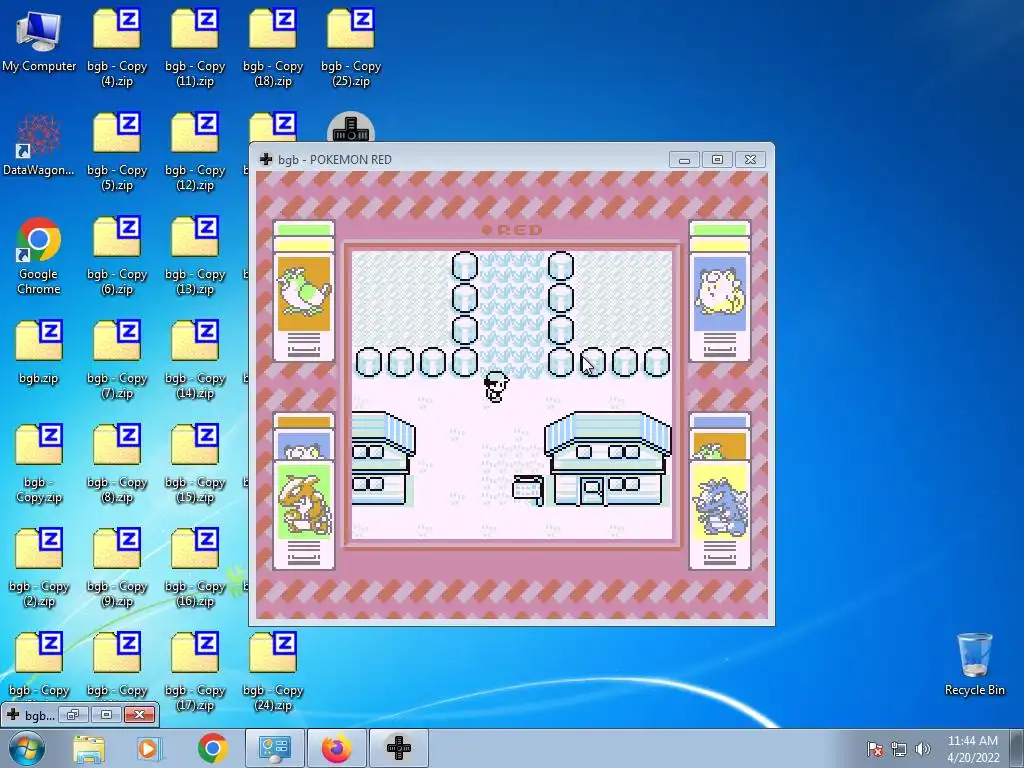1024x768 pixels.
Task: Select bgb - Copy (13).zip file
Action: tap(195, 255)
